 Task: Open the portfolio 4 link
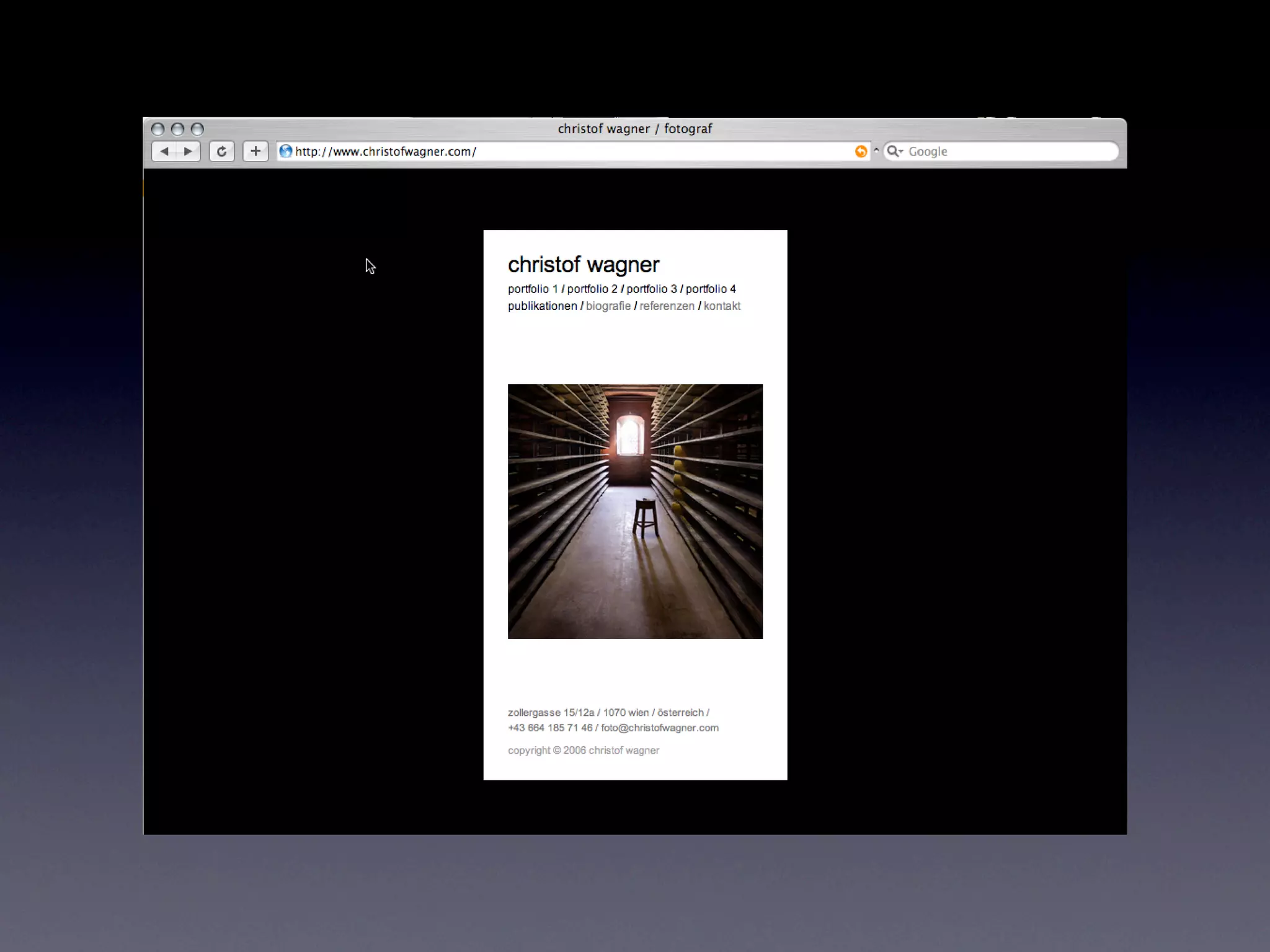[x=711, y=289]
